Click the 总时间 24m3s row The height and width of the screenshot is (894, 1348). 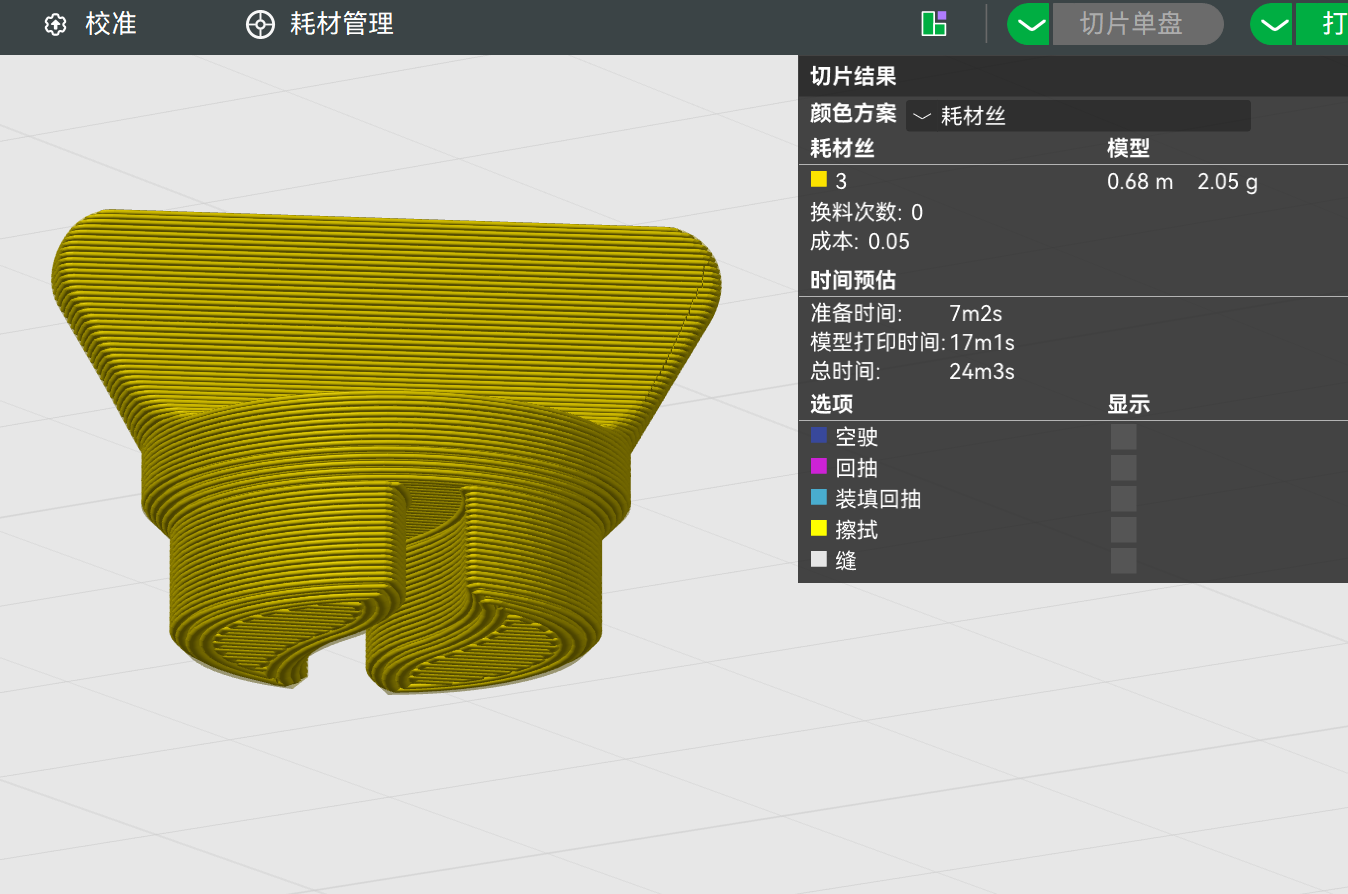912,372
